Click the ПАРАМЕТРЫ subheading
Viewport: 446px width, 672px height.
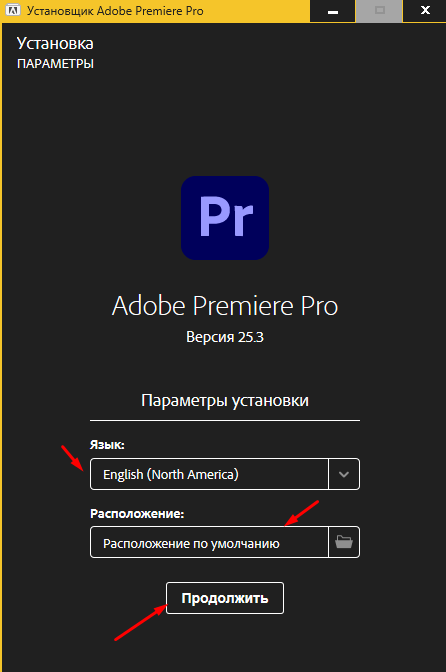(55, 64)
